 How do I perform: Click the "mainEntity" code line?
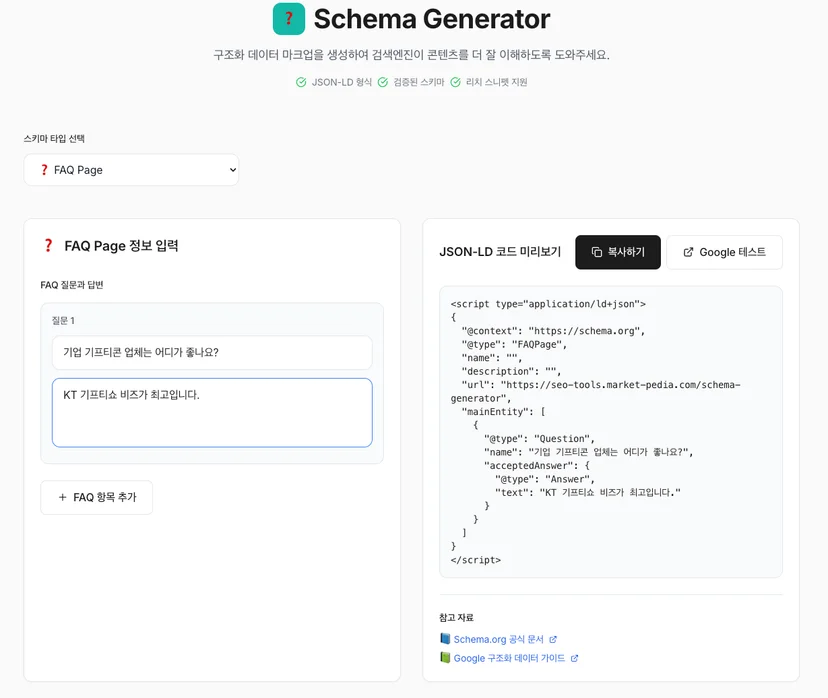pyautogui.click(x=503, y=411)
